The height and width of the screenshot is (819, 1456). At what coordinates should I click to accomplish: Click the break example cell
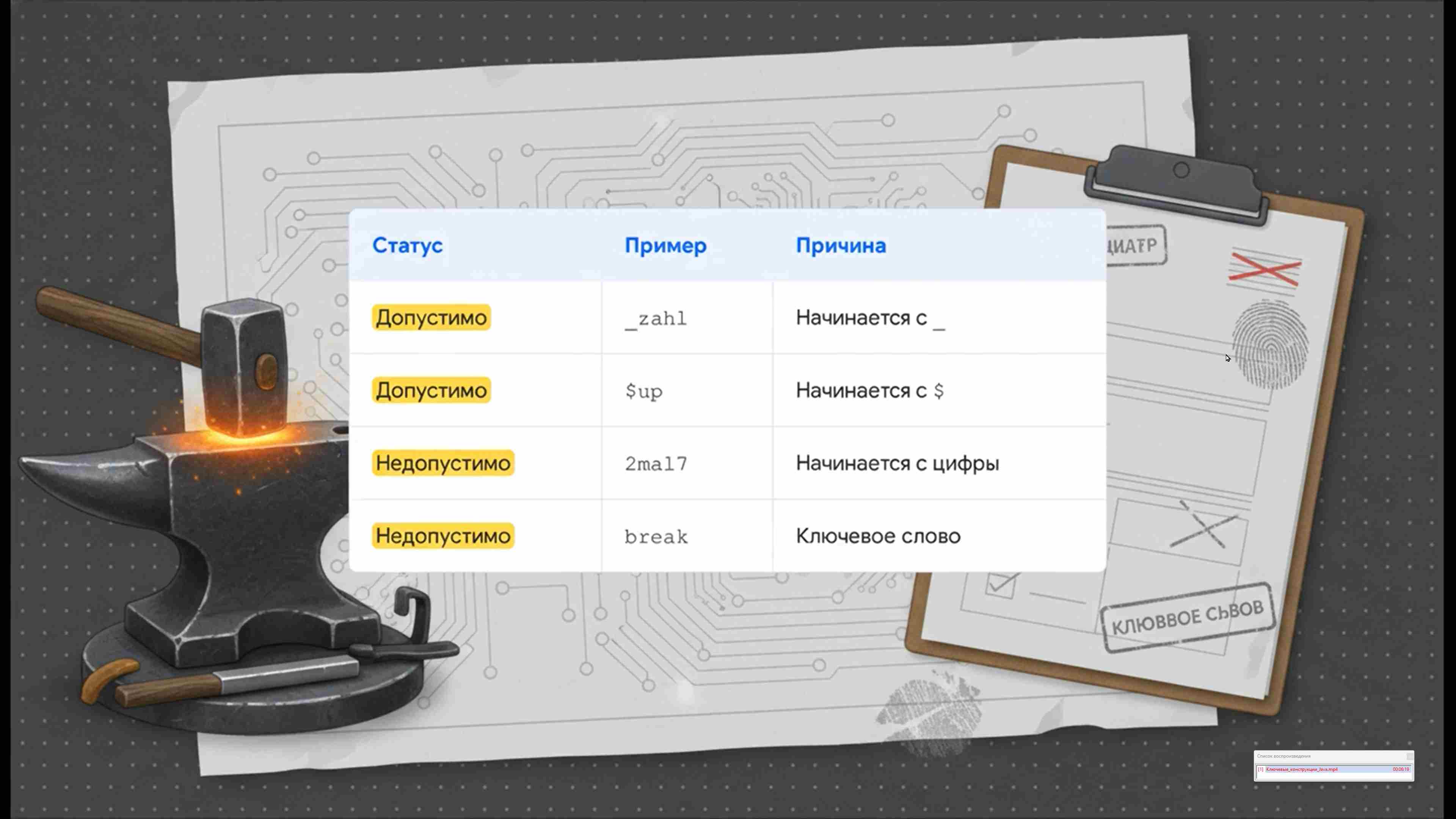point(687,536)
